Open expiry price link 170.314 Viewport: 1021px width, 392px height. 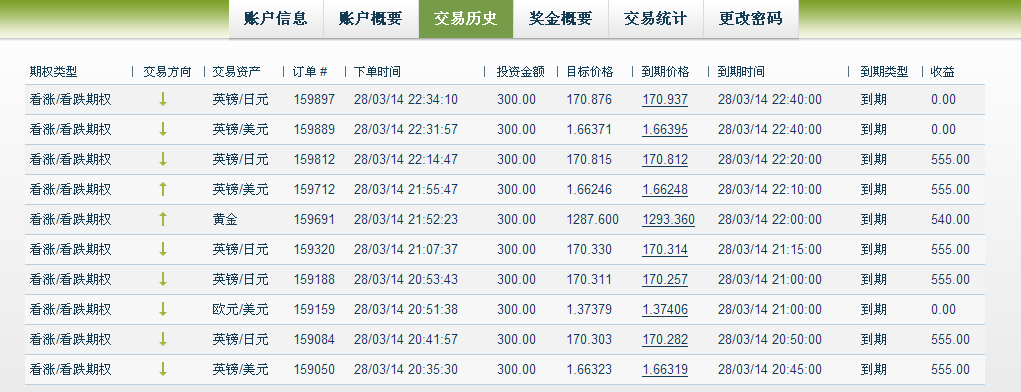coord(665,249)
